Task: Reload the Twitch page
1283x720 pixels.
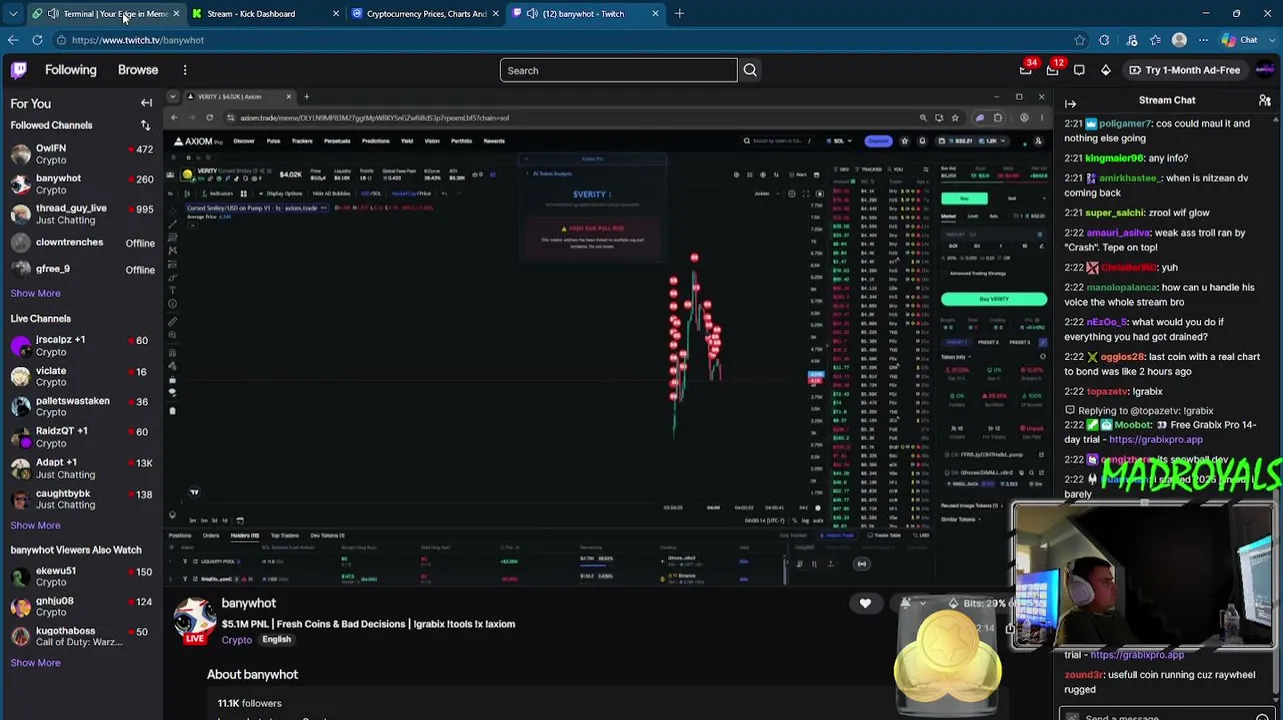Action: (x=37, y=40)
